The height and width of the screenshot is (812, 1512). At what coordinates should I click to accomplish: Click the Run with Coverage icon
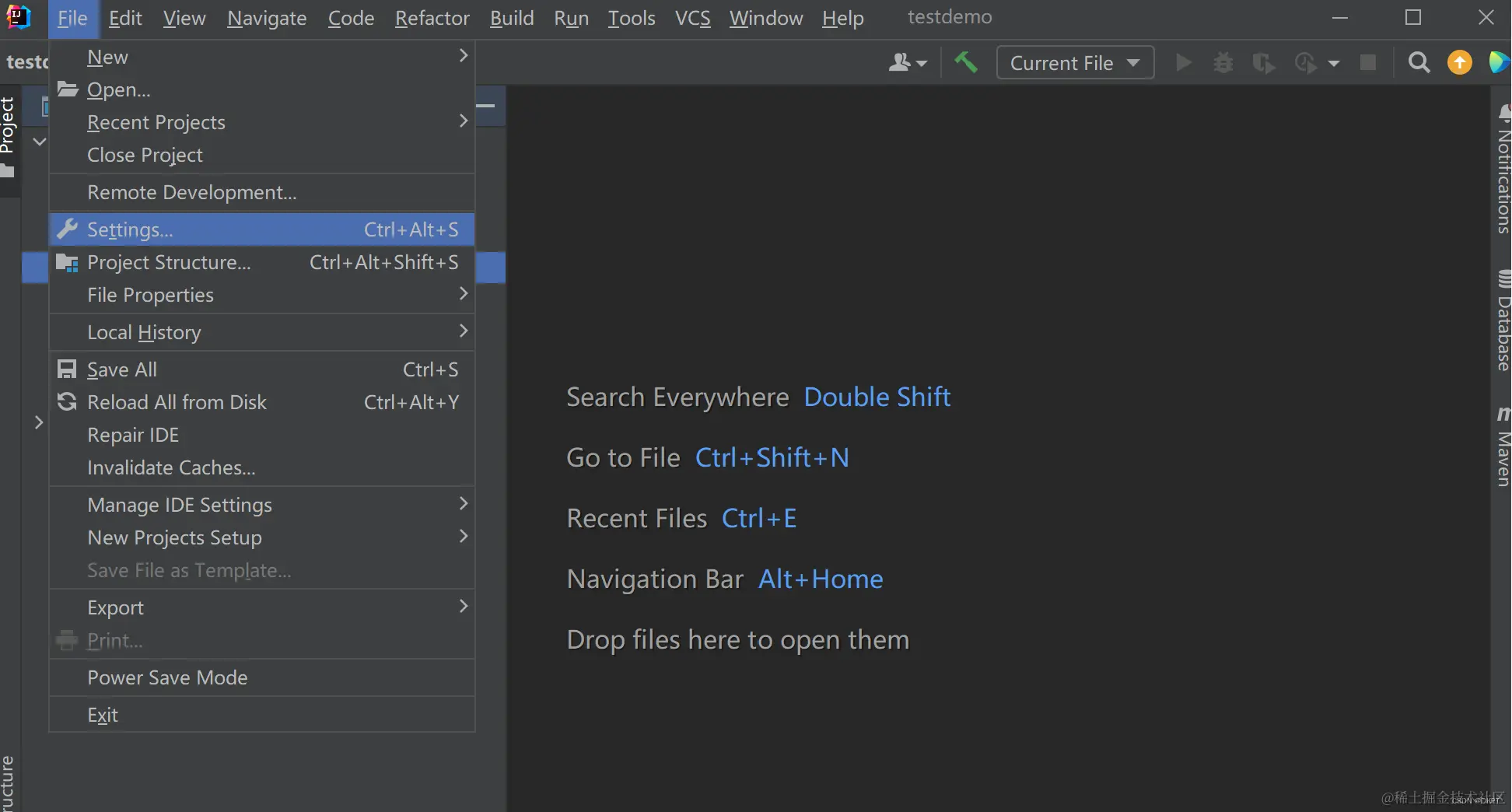pos(1264,63)
